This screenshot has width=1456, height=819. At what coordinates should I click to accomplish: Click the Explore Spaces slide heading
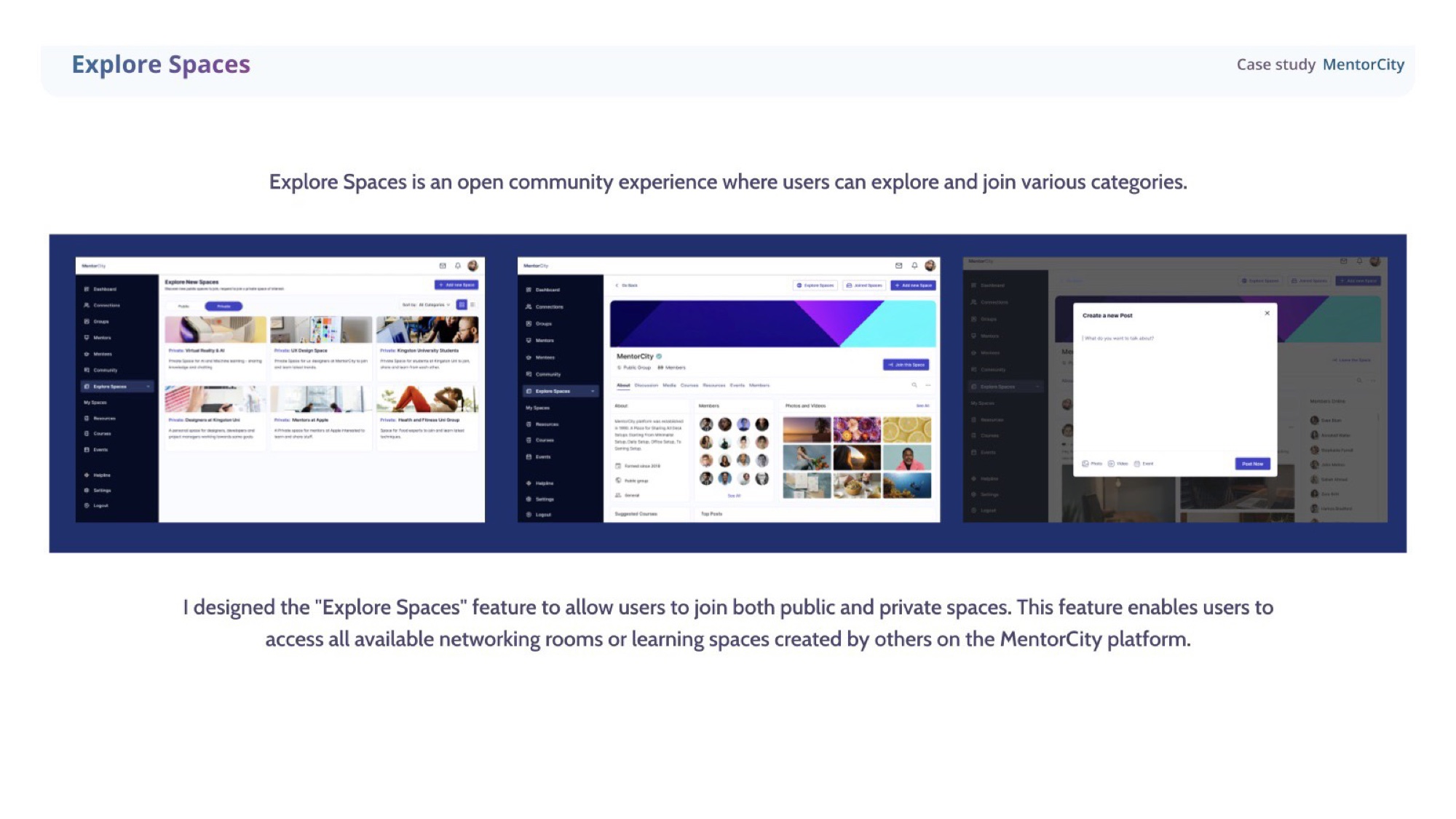click(161, 65)
